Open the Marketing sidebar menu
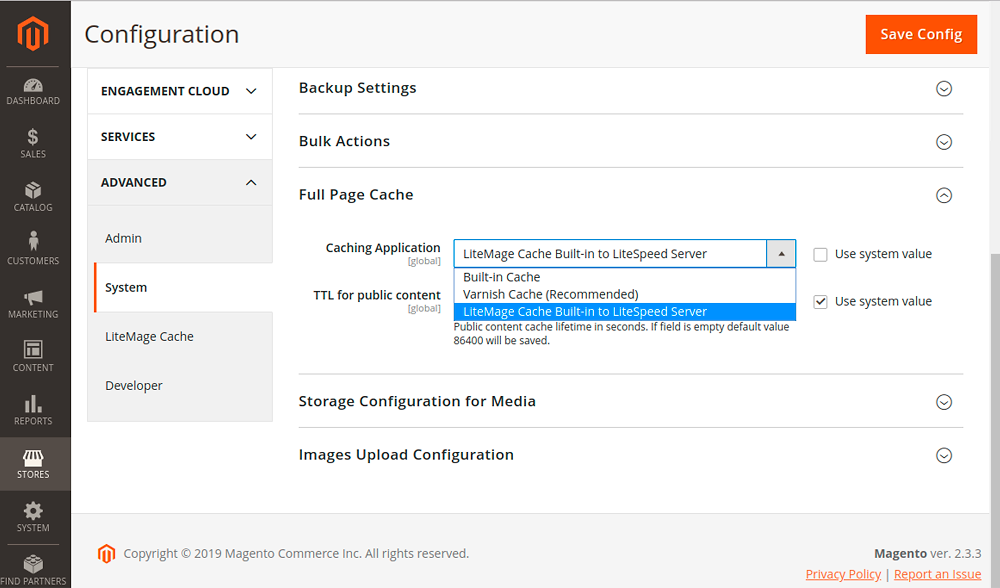Image resolution: width=1000 pixels, height=588 pixels. [x=33, y=304]
